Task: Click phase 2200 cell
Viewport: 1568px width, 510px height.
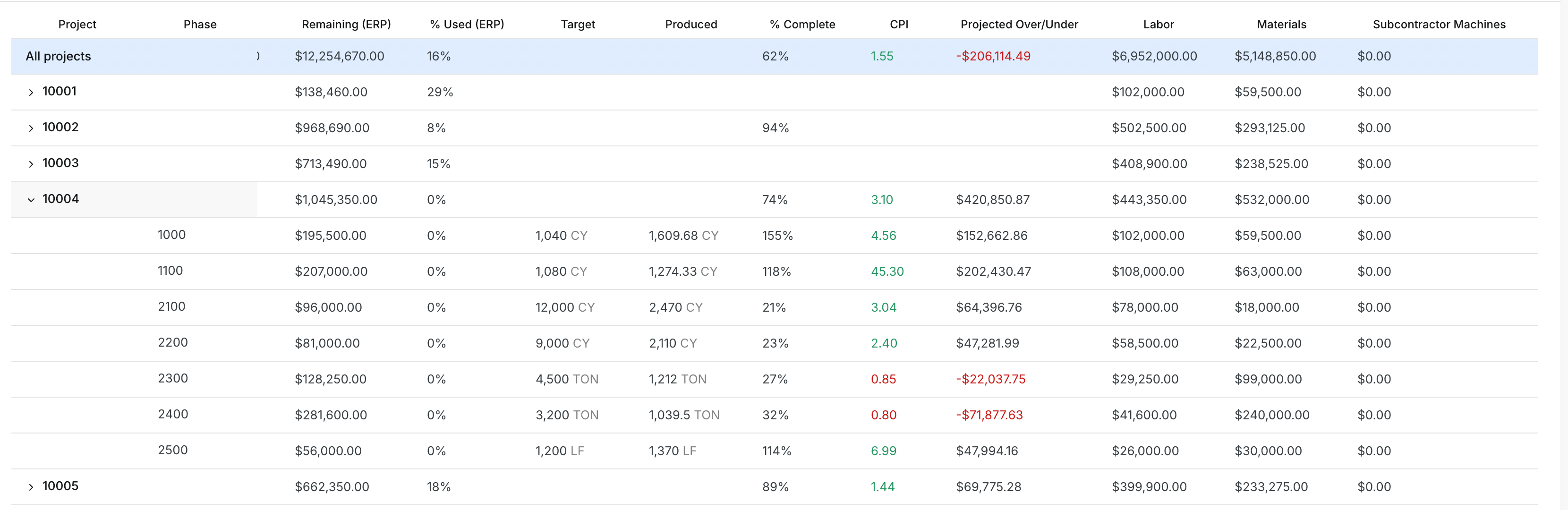Action: point(173,343)
